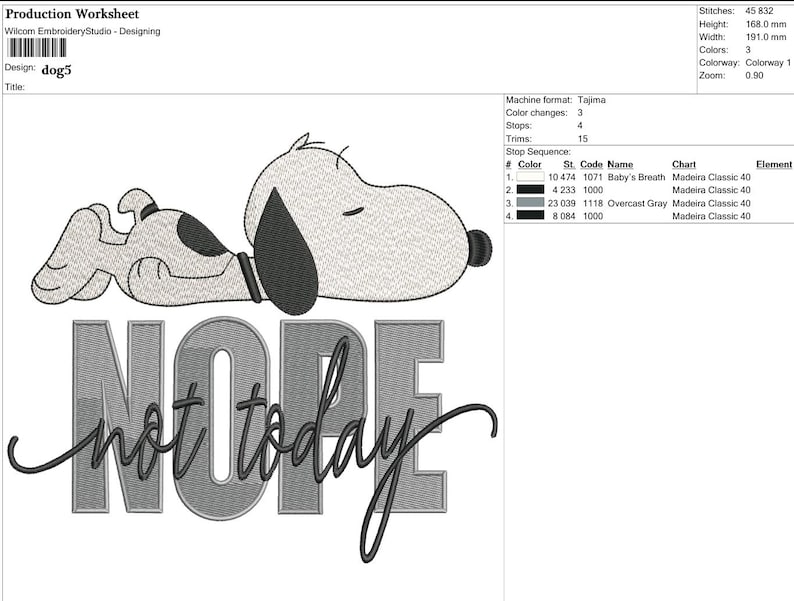Click the 'Production Worksheet' heading
The height and width of the screenshot is (601, 794).
tap(72, 14)
